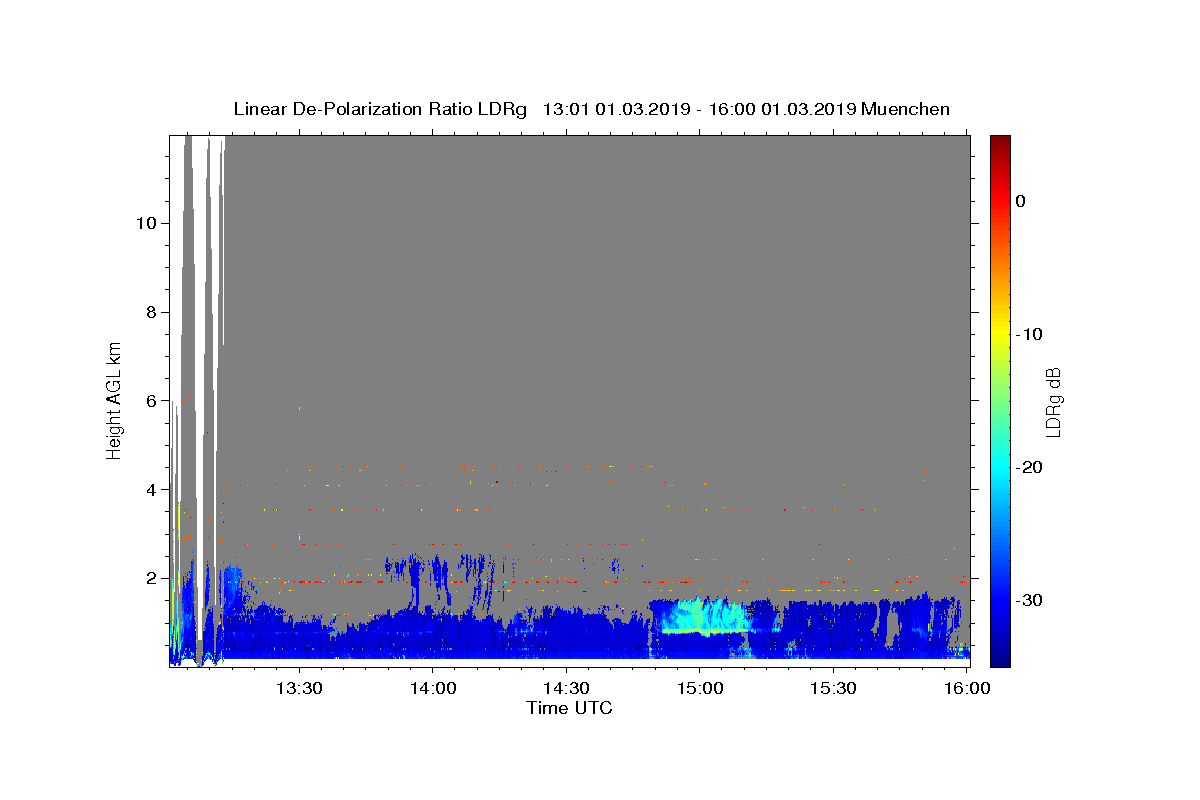The height and width of the screenshot is (800, 1200).
Task: Click the end time "16:00 01.03.2019" in title
Action: click(782, 109)
